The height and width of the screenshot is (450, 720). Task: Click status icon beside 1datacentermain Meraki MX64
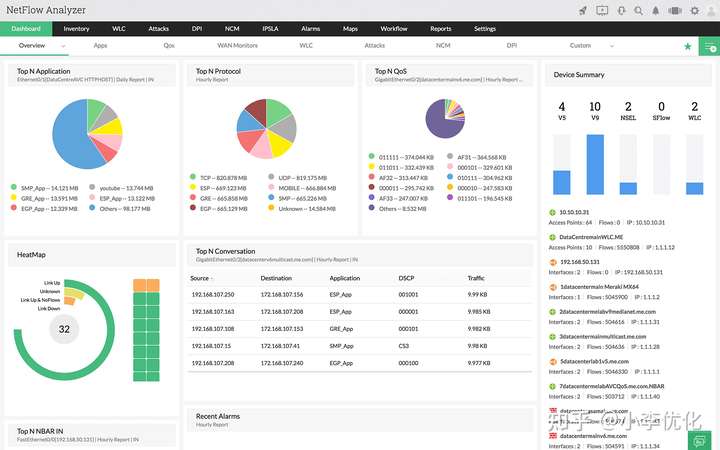553,287
